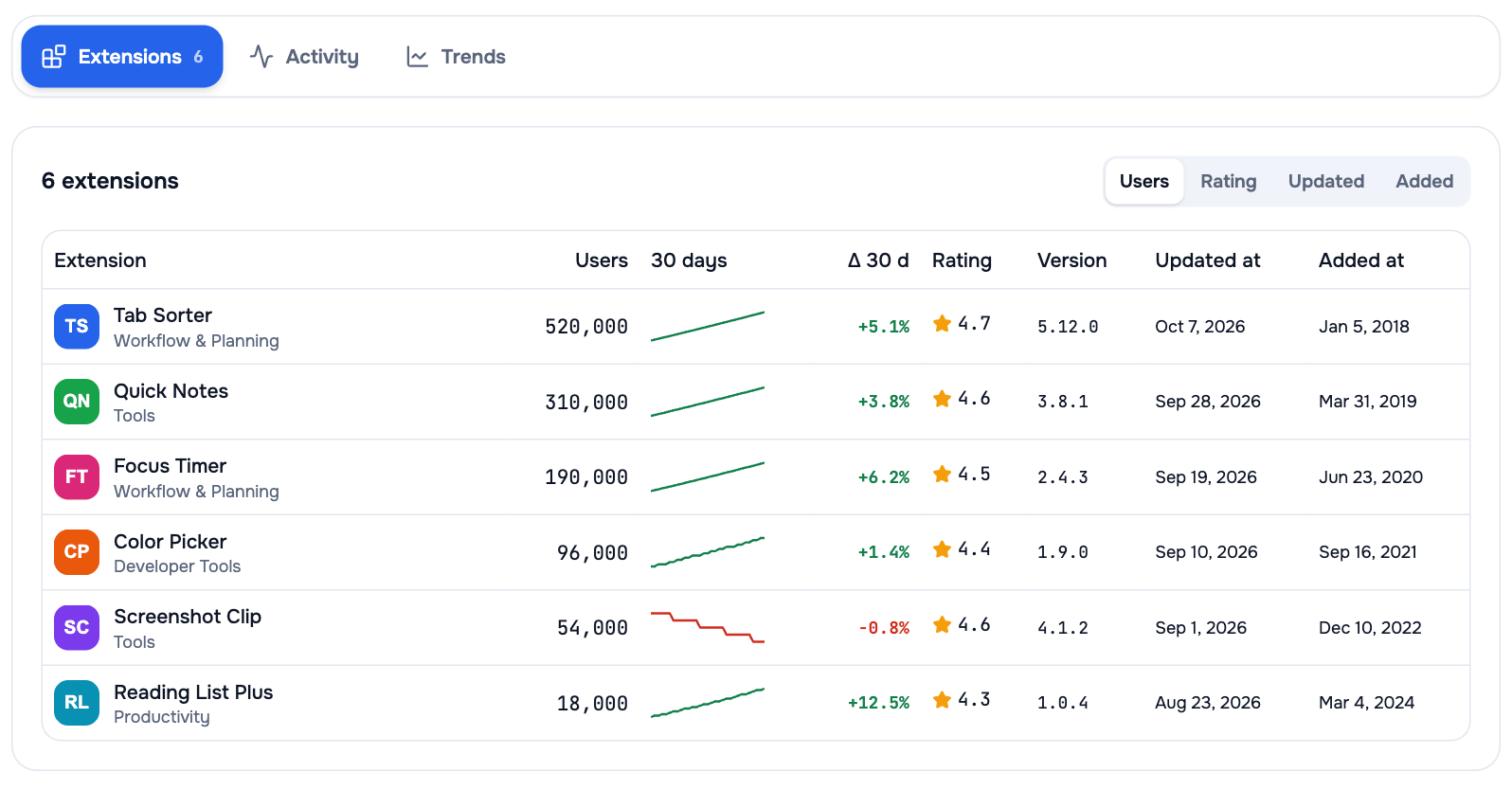Open the Focus Timer extension name
Screen dimensions: 1512x790
(x=170, y=466)
